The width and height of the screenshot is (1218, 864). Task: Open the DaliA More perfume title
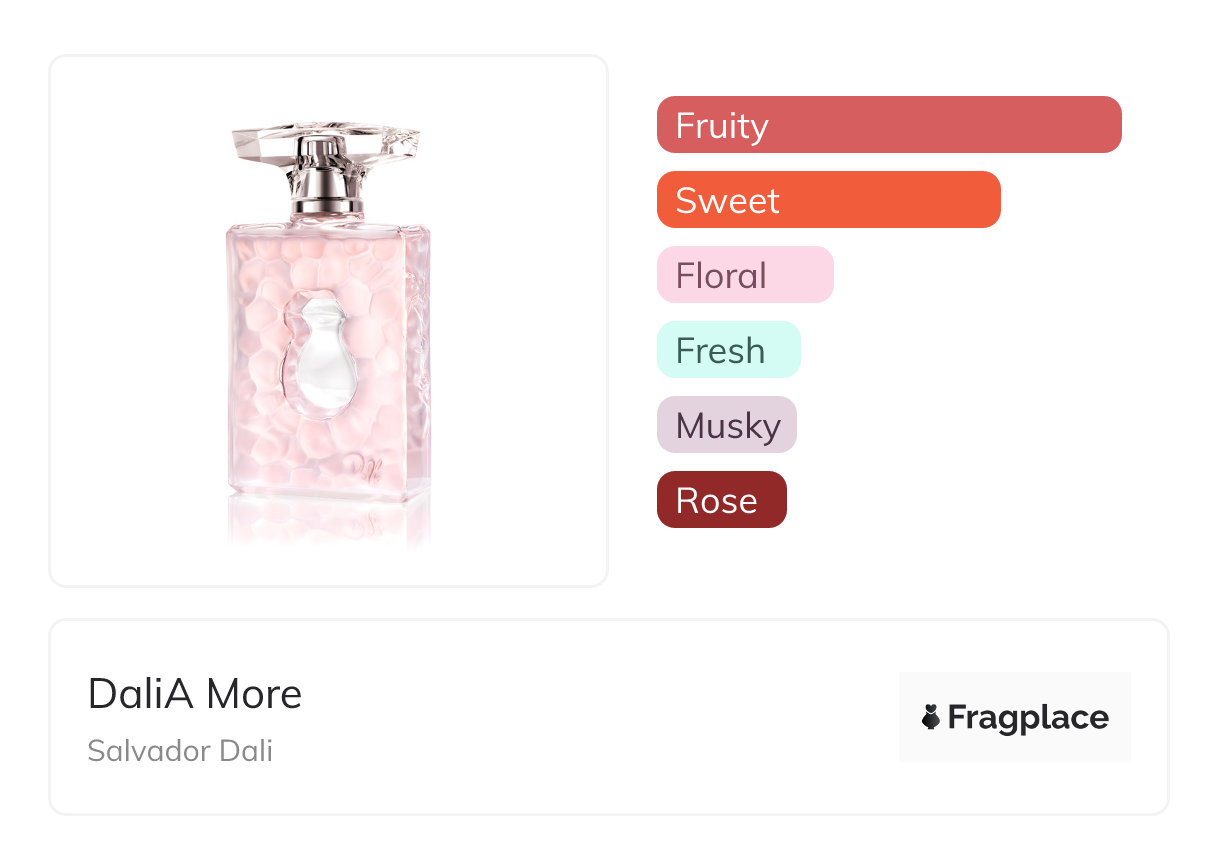click(x=195, y=693)
